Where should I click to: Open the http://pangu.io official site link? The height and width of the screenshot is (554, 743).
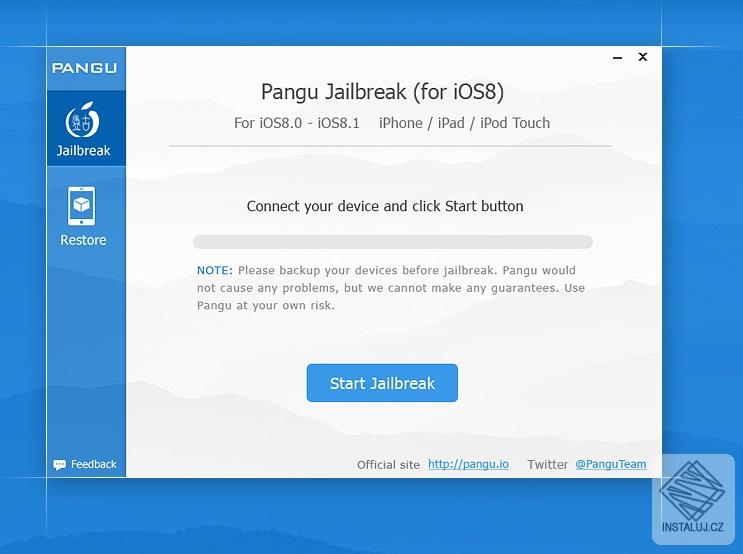(468, 464)
